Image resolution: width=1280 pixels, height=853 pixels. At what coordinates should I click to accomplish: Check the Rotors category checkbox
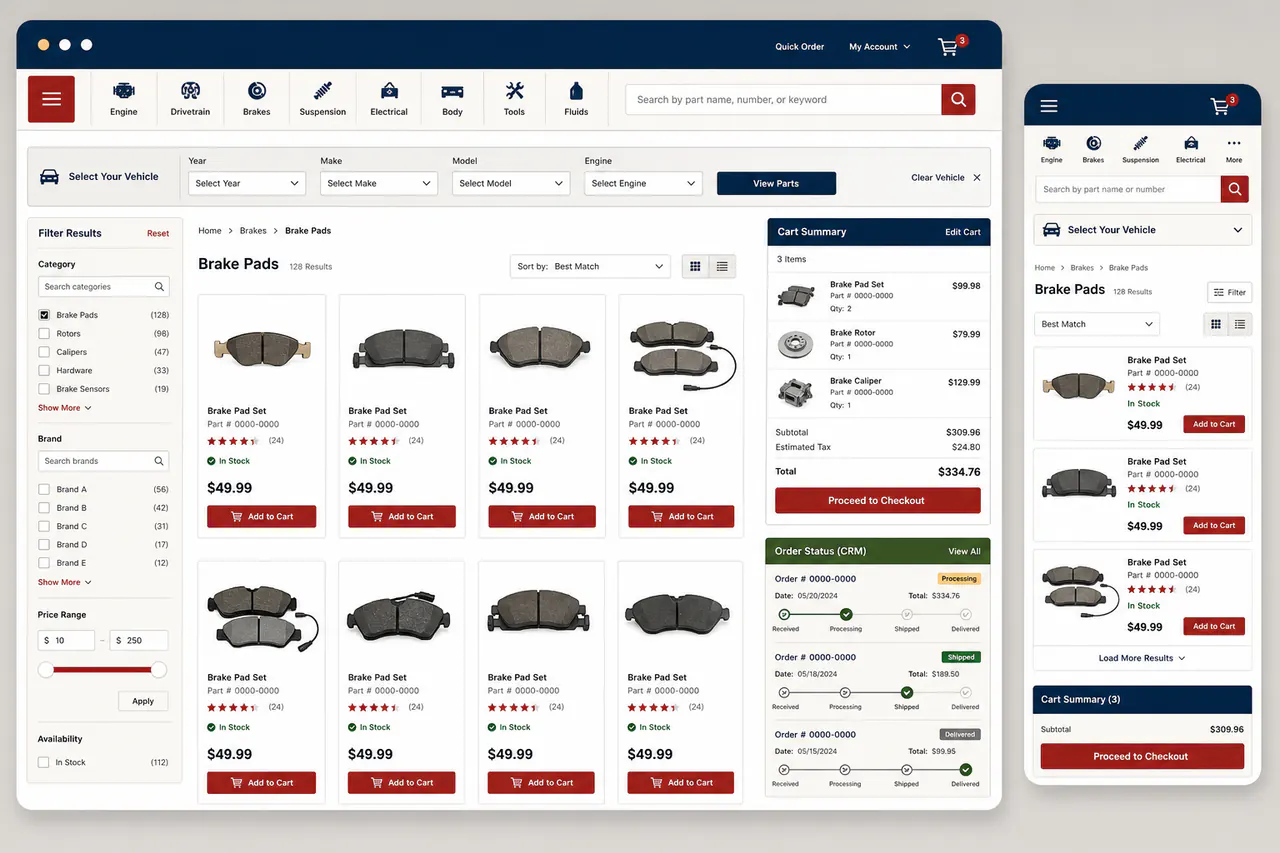click(x=44, y=334)
